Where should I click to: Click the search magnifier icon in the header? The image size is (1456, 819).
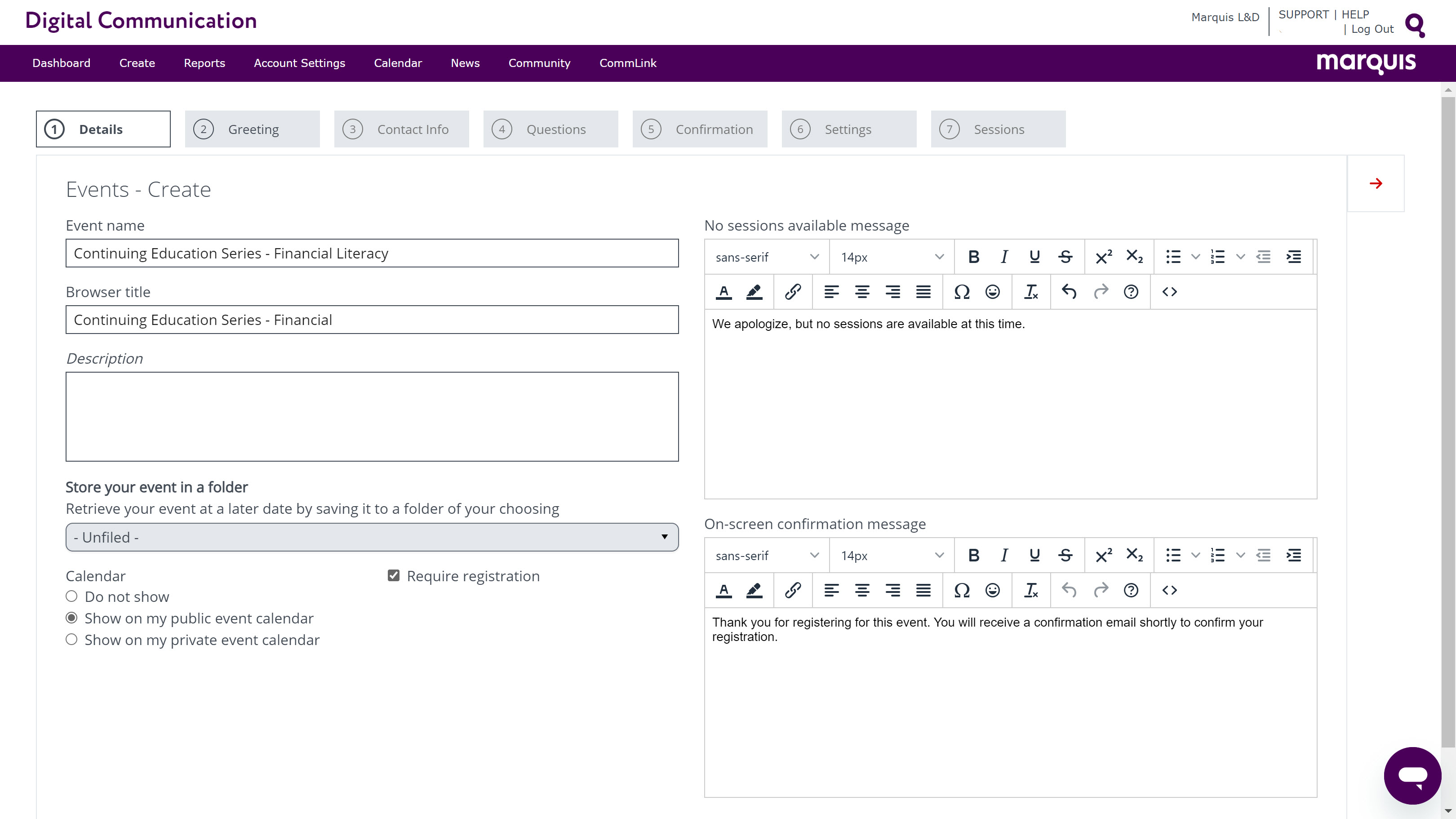pos(1415,25)
